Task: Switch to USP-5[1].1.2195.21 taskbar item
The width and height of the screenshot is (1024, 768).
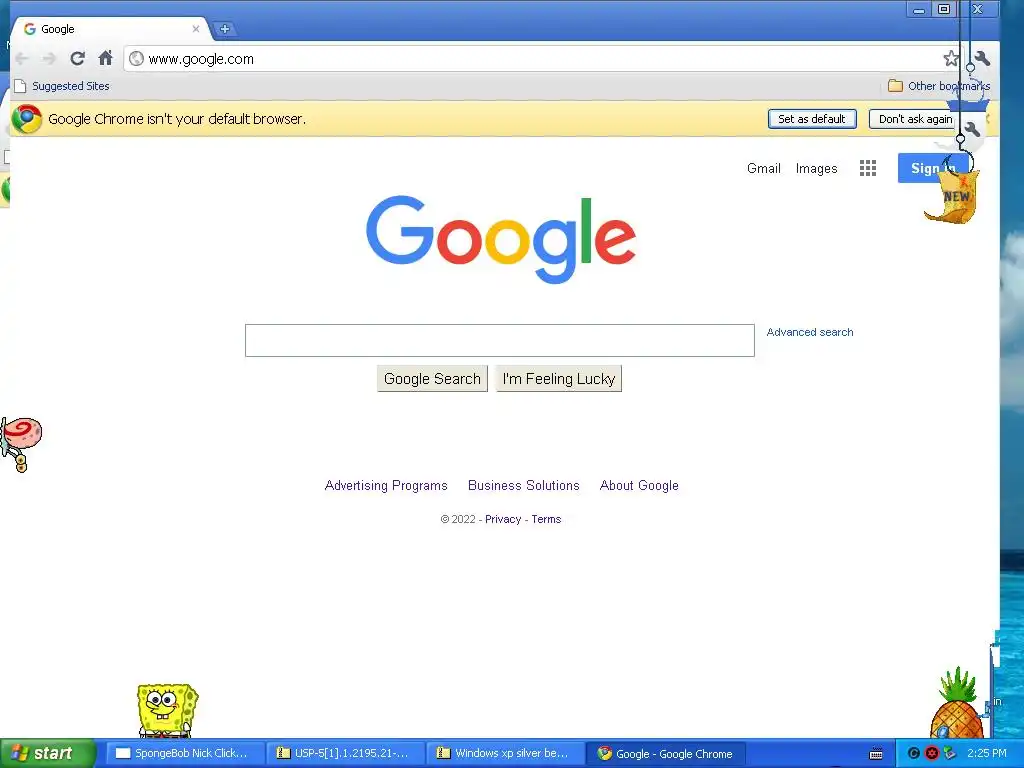Action: (x=344, y=754)
